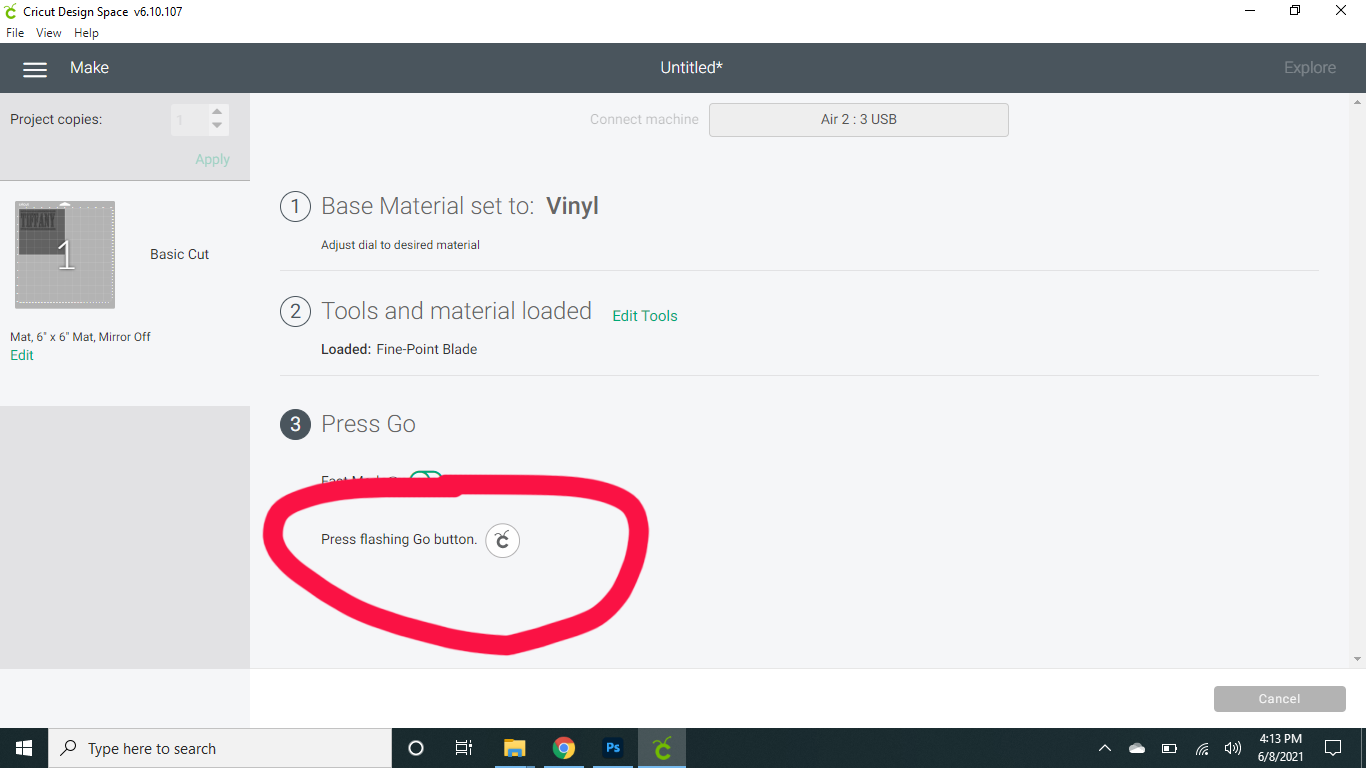Open the File menu

[15, 33]
